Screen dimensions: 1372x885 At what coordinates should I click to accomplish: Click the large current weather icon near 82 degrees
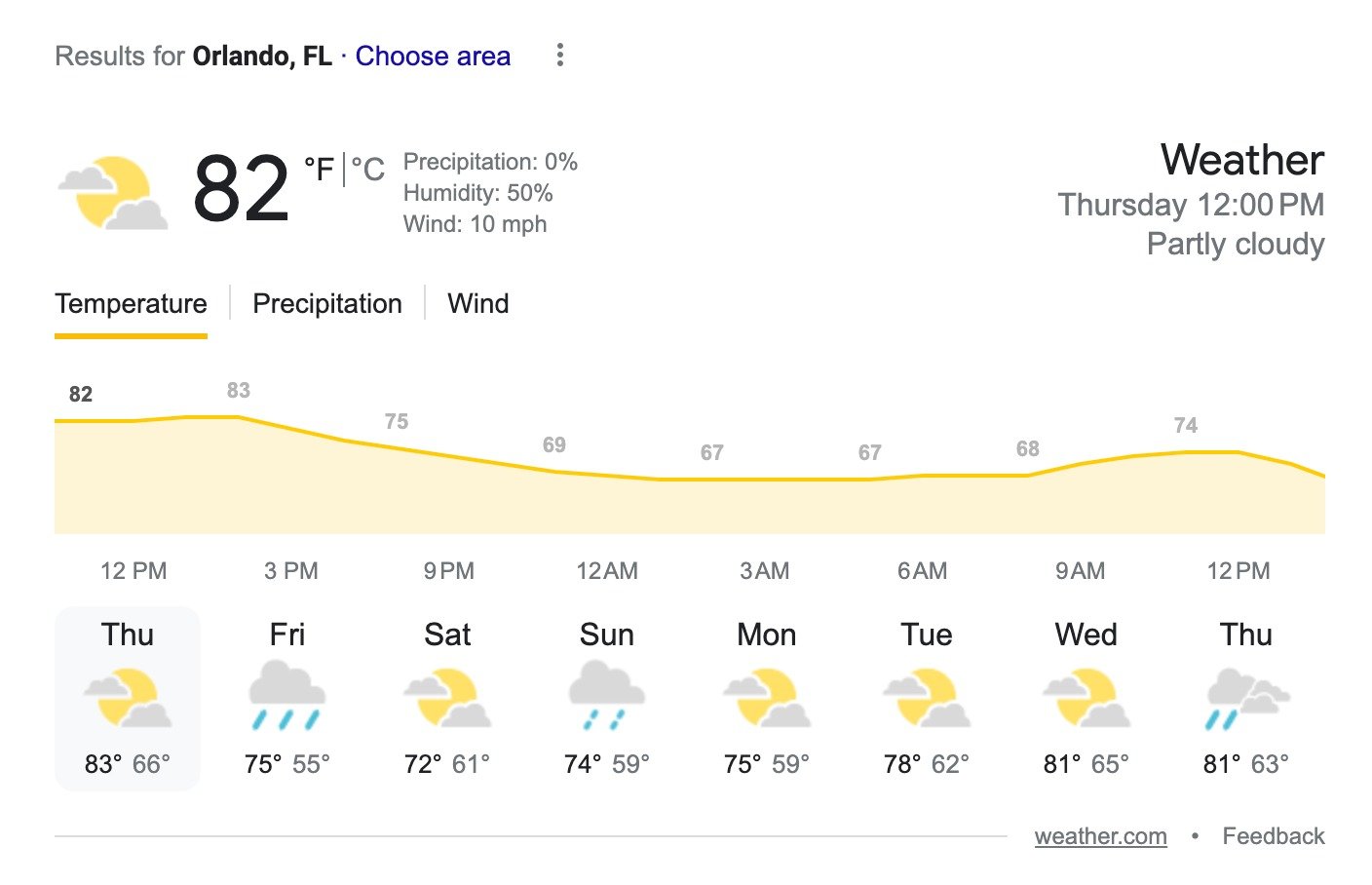point(112,190)
